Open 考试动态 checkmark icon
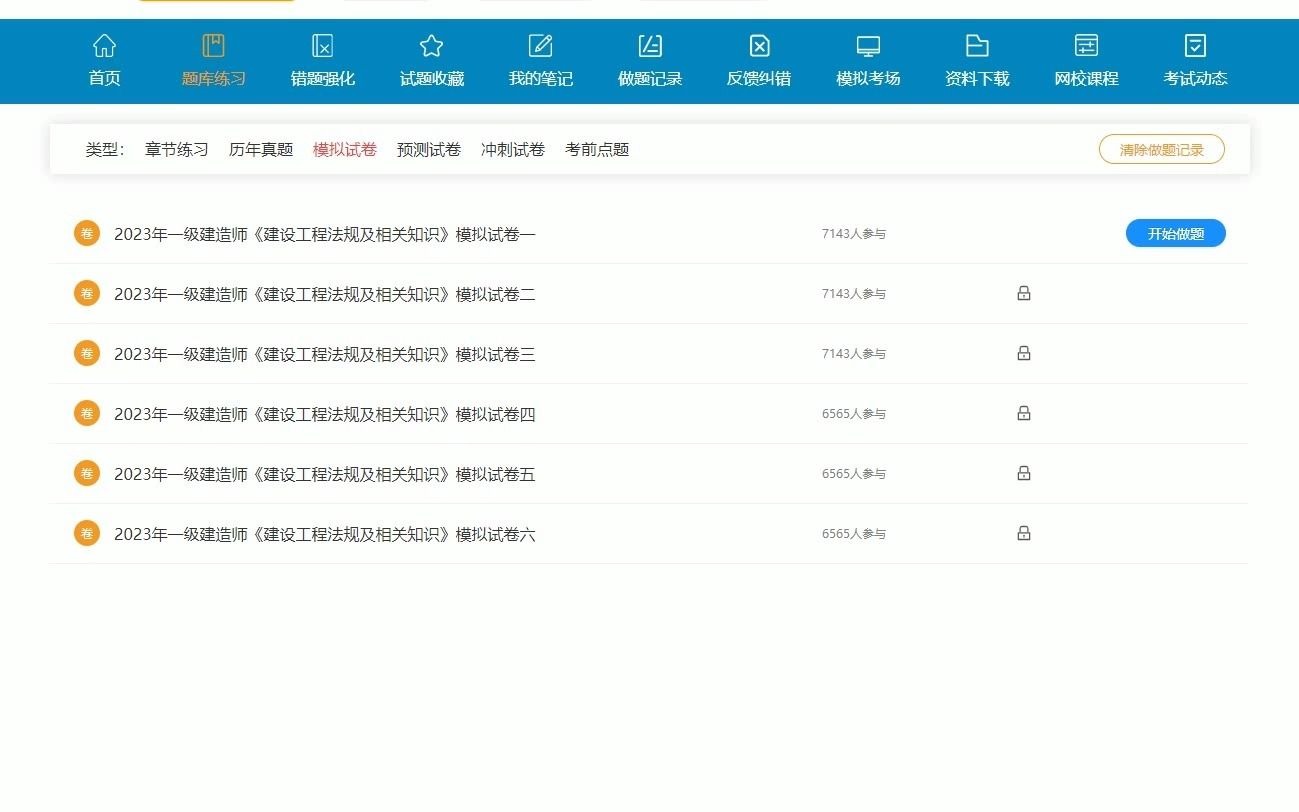The width and height of the screenshot is (1299, 812). 1195,46
